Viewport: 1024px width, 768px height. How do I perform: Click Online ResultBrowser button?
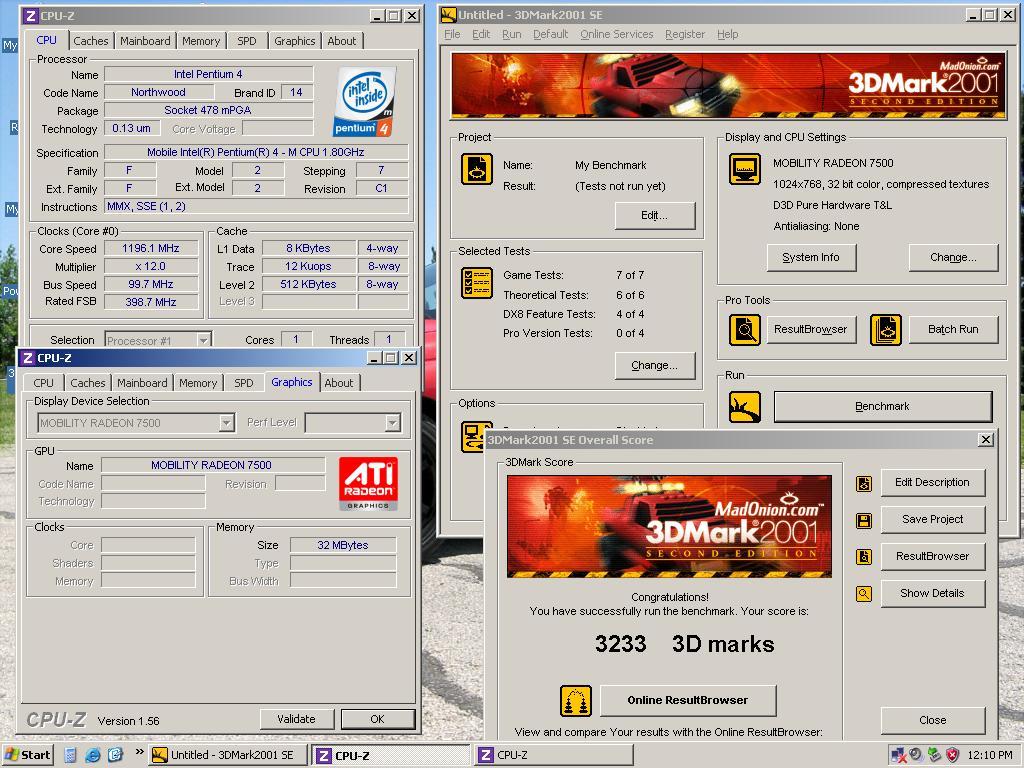coord(688,700)
